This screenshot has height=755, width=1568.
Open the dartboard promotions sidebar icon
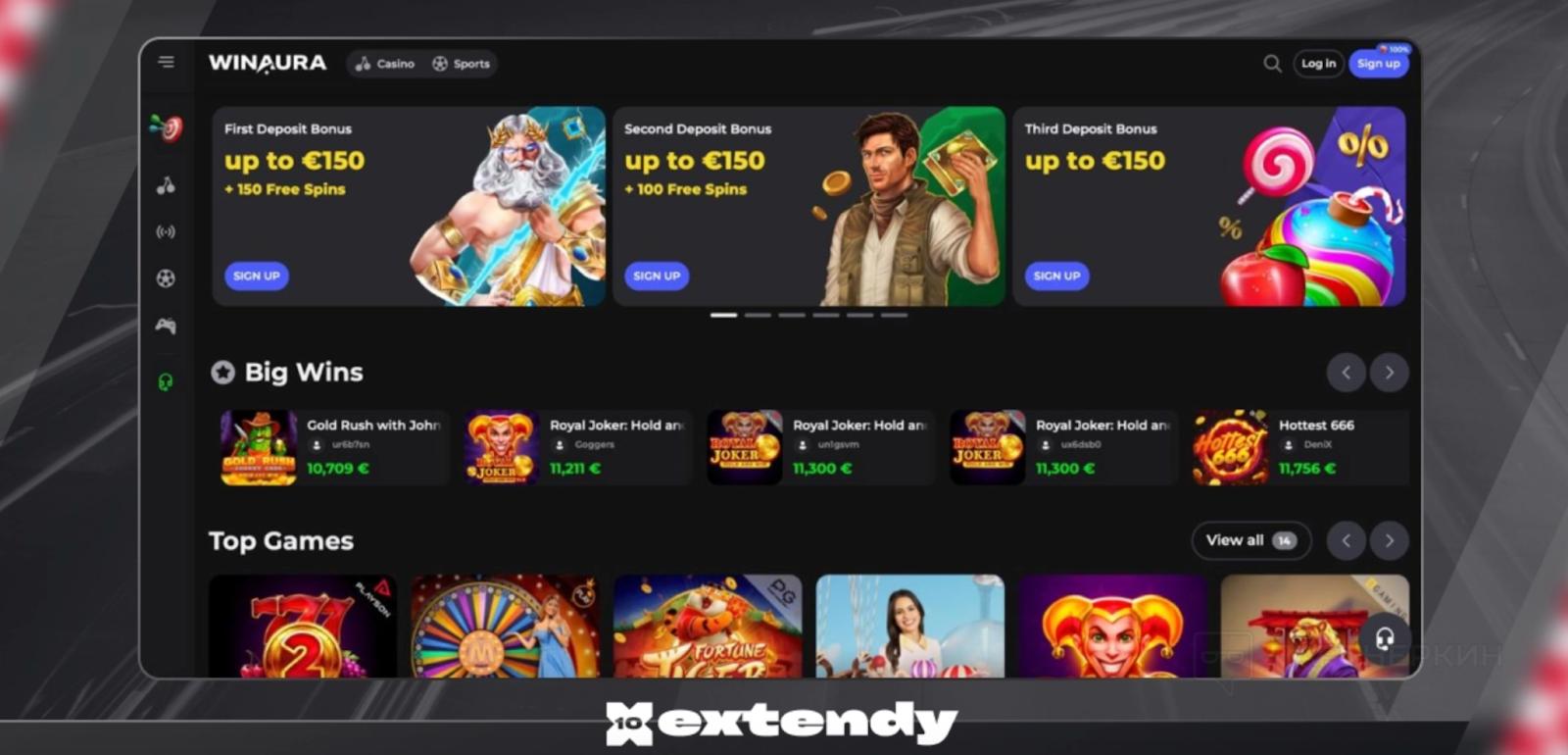pos(167,127)
